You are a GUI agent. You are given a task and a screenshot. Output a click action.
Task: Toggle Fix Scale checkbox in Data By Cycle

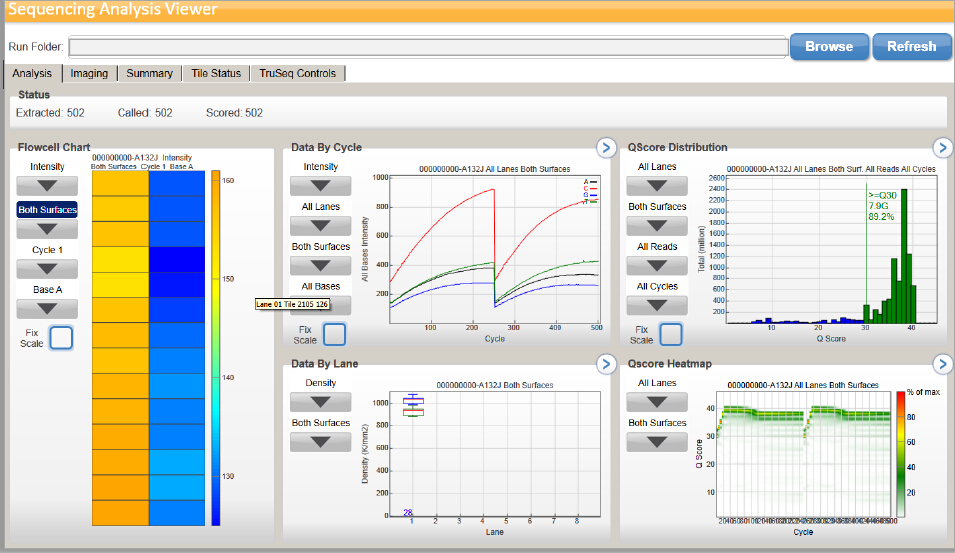[x=334, y=334]
